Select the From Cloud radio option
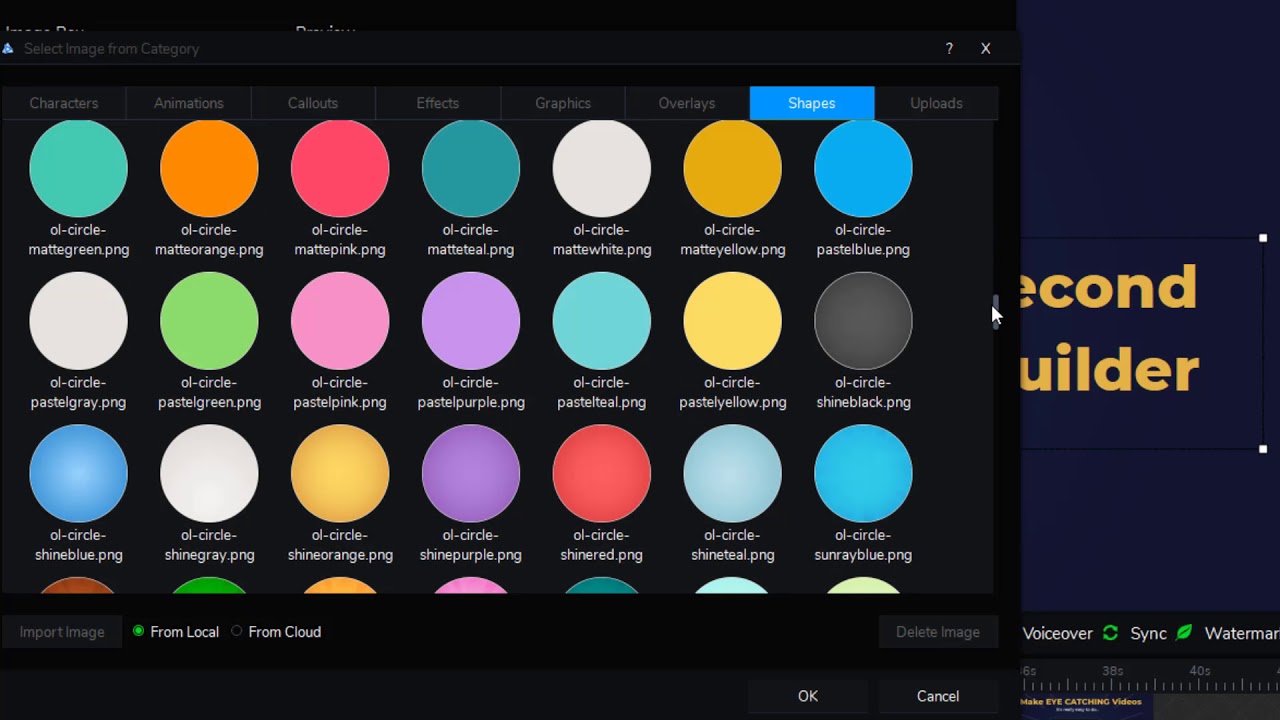1280x720 pixels. tap(276, 632)
